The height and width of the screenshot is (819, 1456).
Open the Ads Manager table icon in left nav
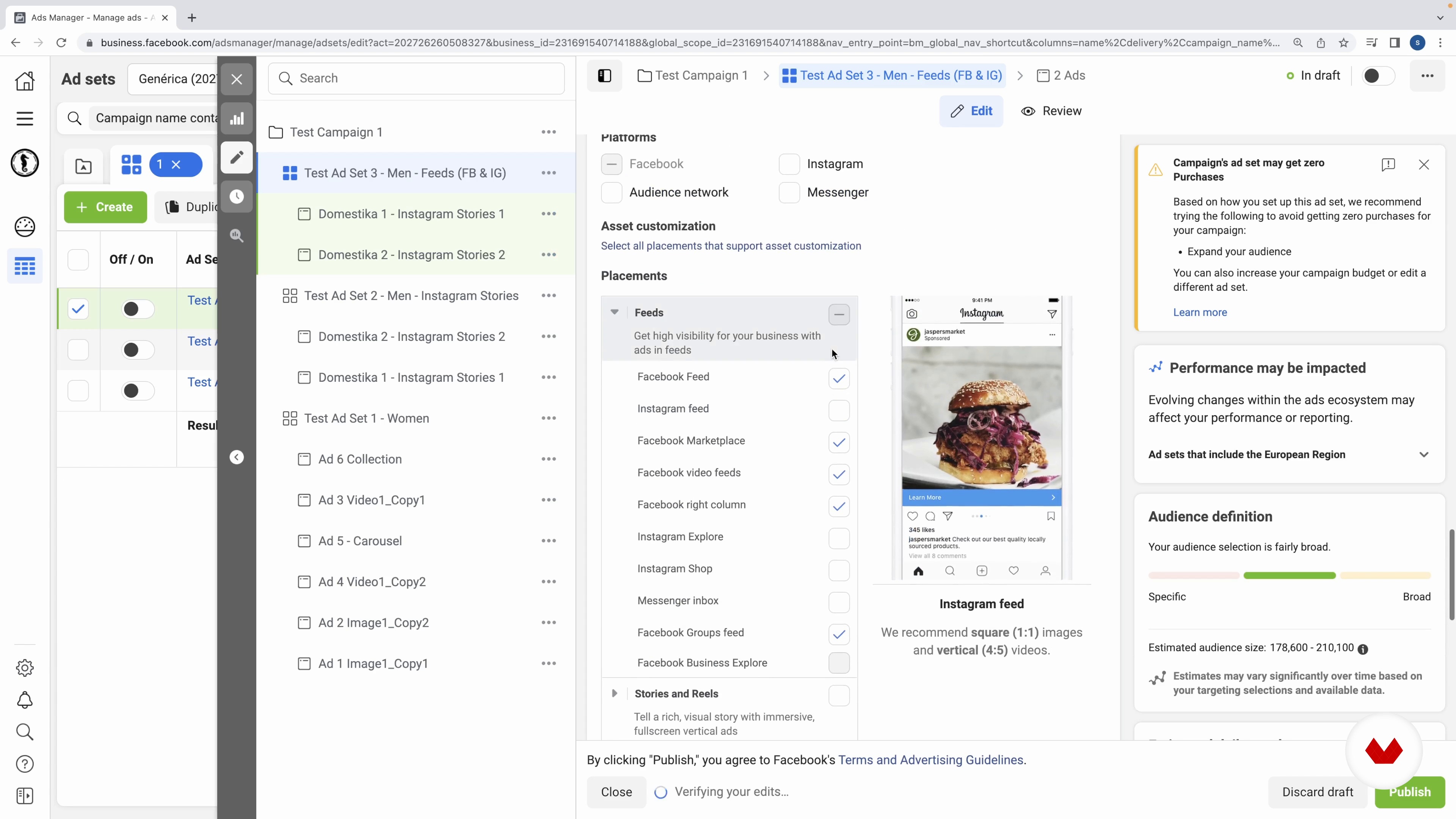tap(25, 266)
